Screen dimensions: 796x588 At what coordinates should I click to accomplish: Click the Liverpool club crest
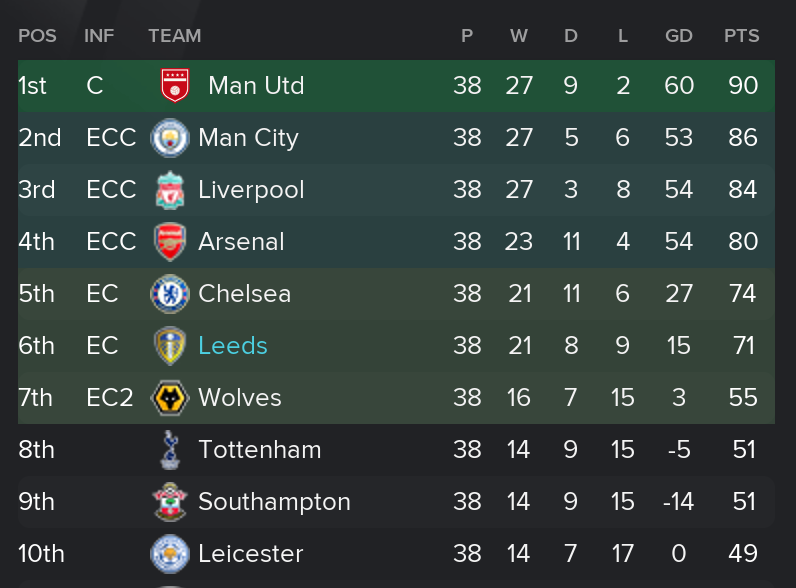pos(169,190)
